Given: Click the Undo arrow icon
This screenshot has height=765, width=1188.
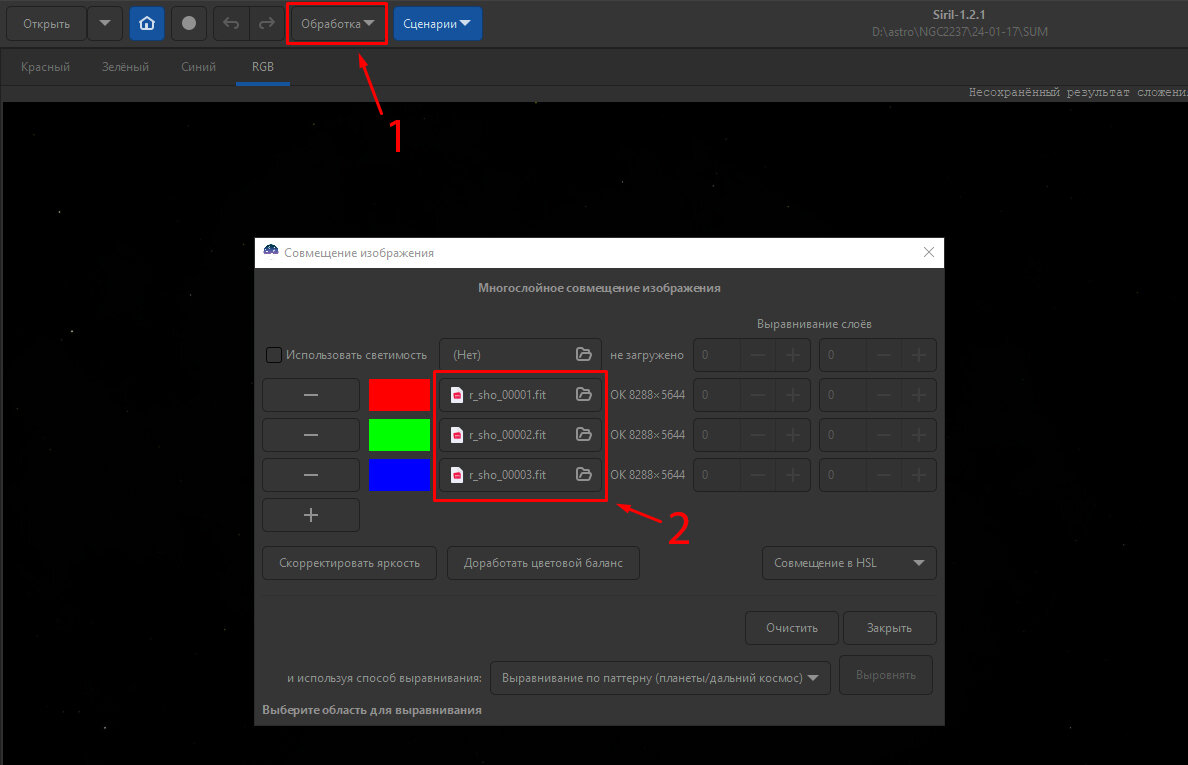Looking at the screenshot, I should (231, 23).
